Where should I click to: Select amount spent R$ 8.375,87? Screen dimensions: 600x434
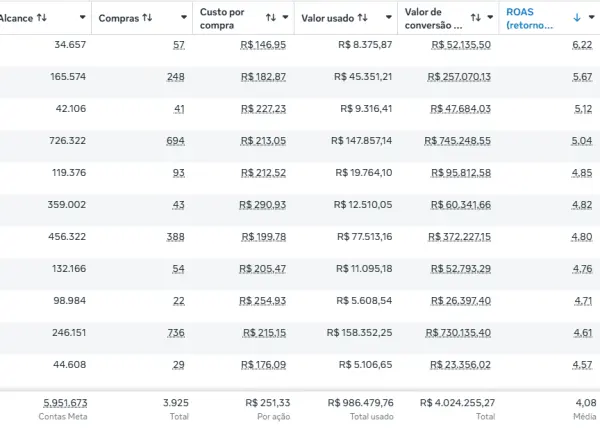click(365, 45)
